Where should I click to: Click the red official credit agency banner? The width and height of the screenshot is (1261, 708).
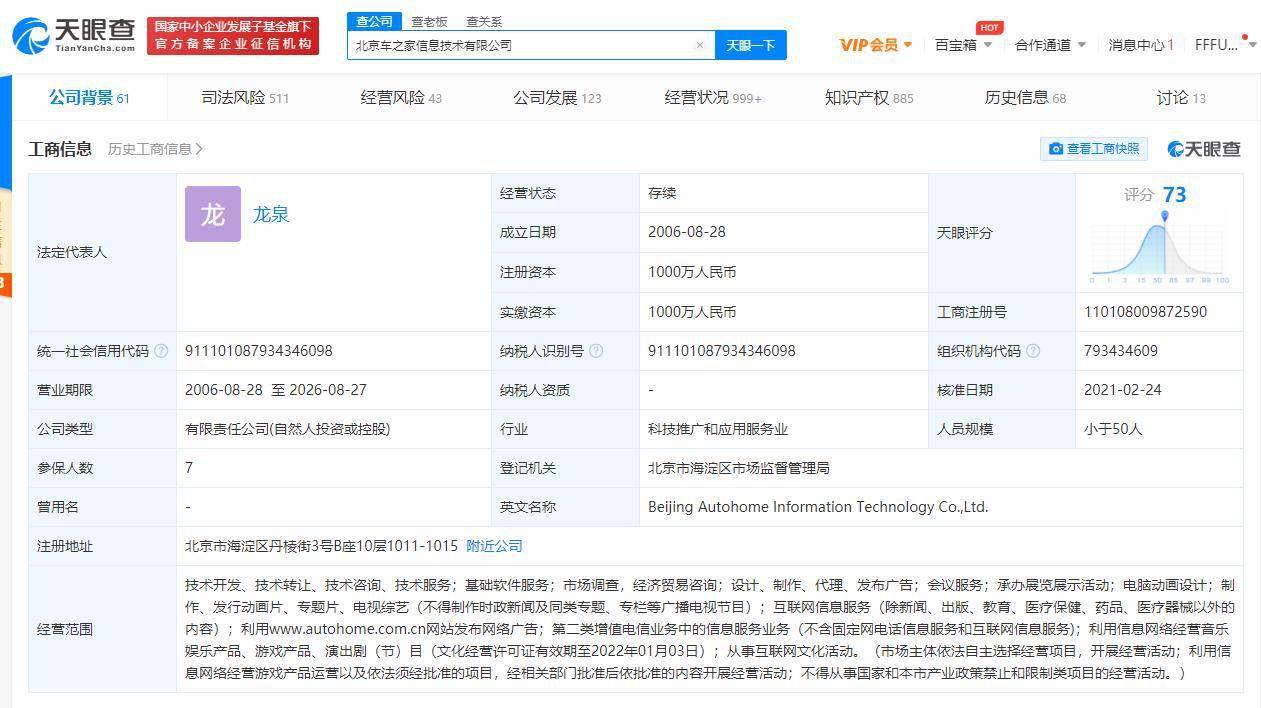click(x=233, y=36)
